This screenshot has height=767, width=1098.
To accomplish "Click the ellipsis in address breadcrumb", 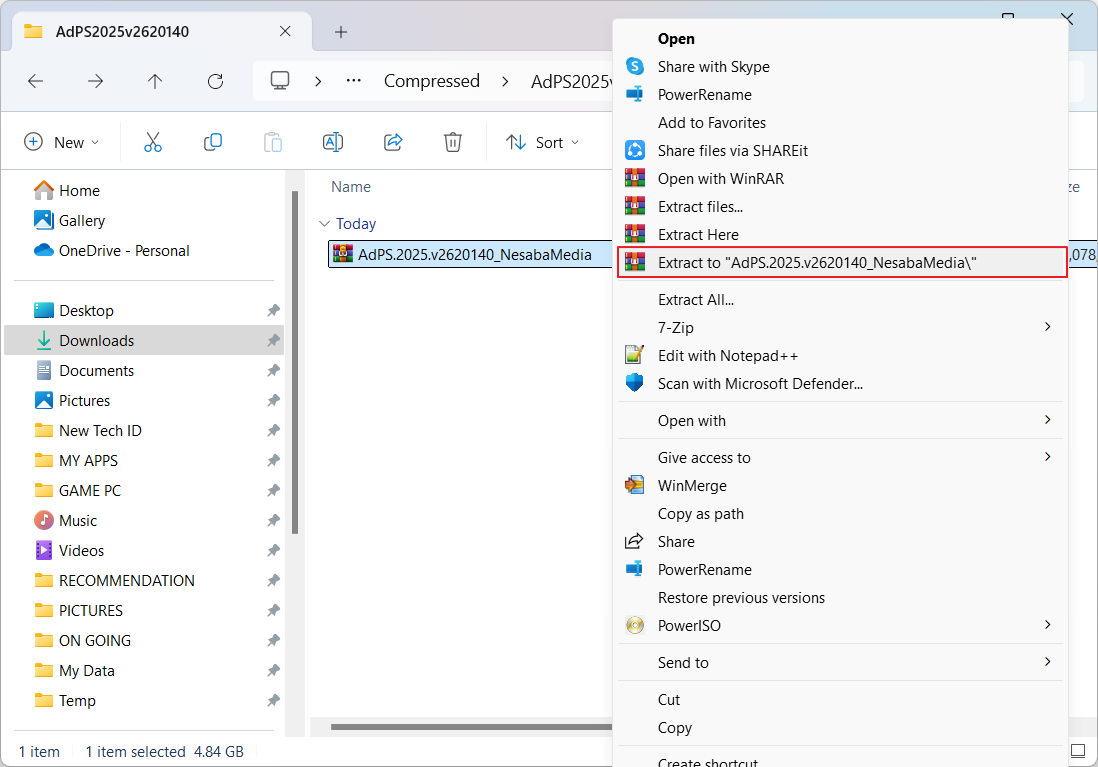I will pyautogui.click(x=354, y=81).
